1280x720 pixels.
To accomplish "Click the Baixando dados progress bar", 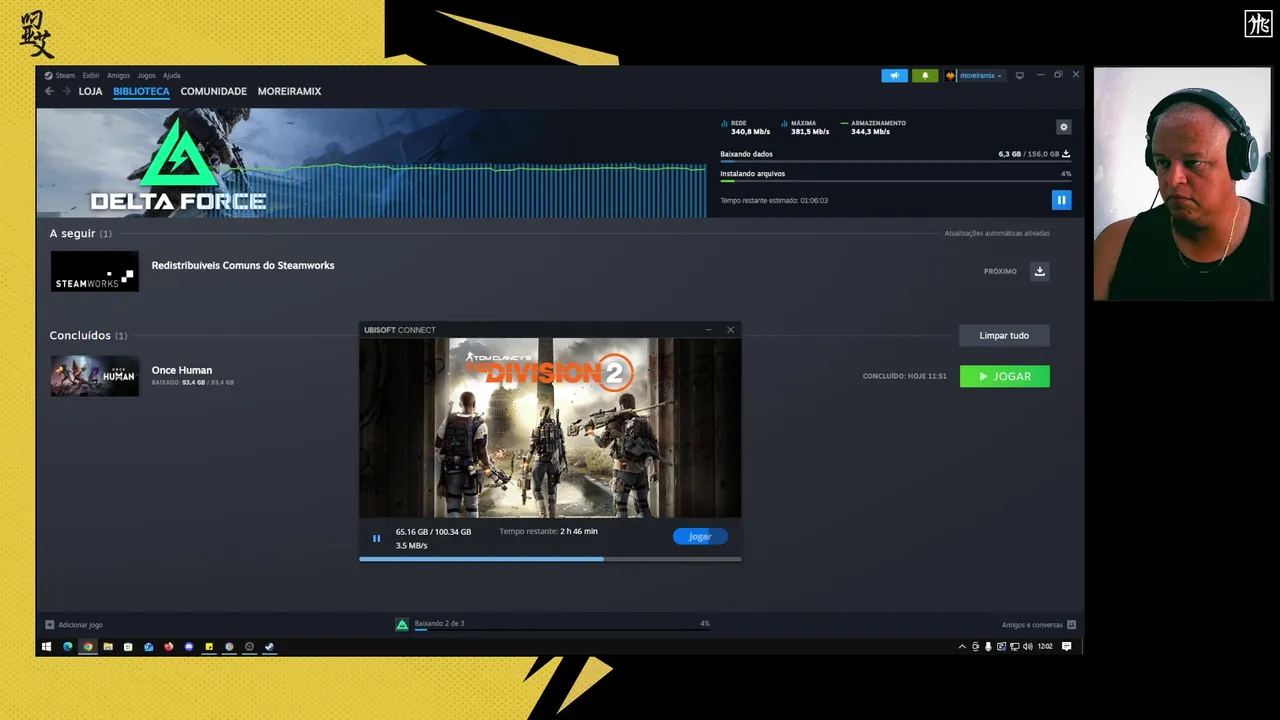I will (895, 161).
